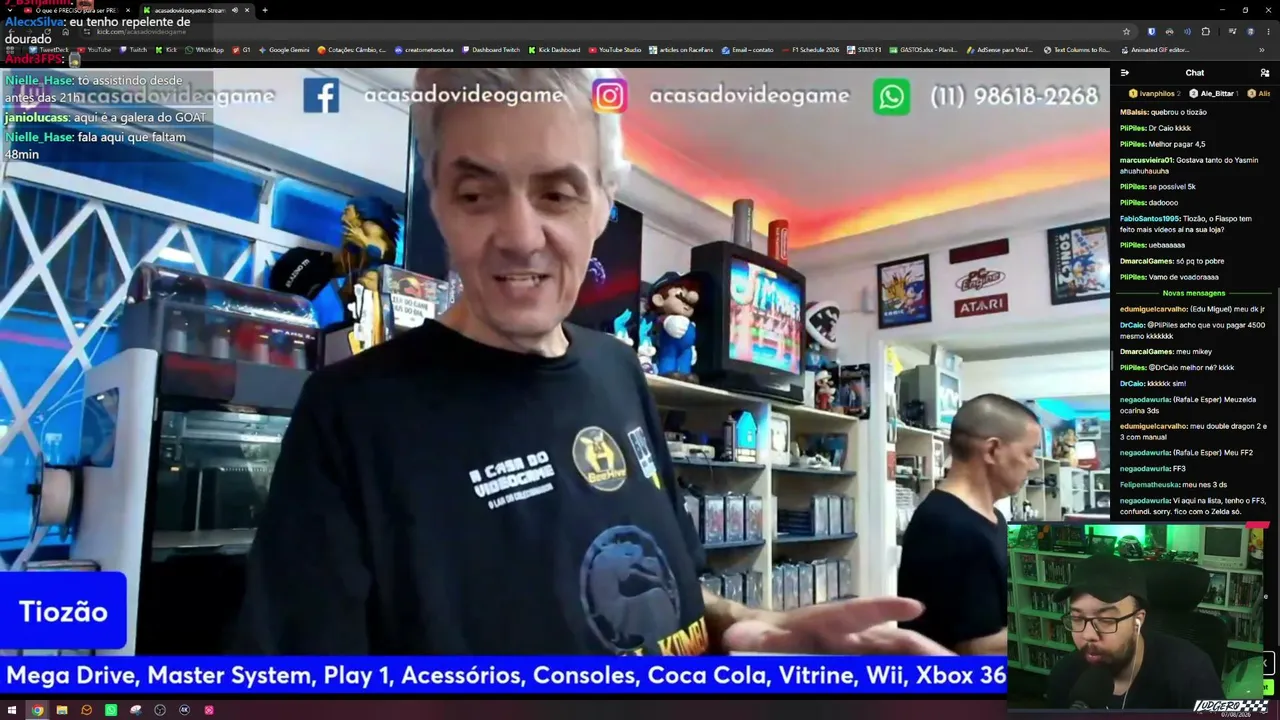1280x720 pixels.
Task: Click the MBalsis username in chat
Action: (x=1133, y=112)
